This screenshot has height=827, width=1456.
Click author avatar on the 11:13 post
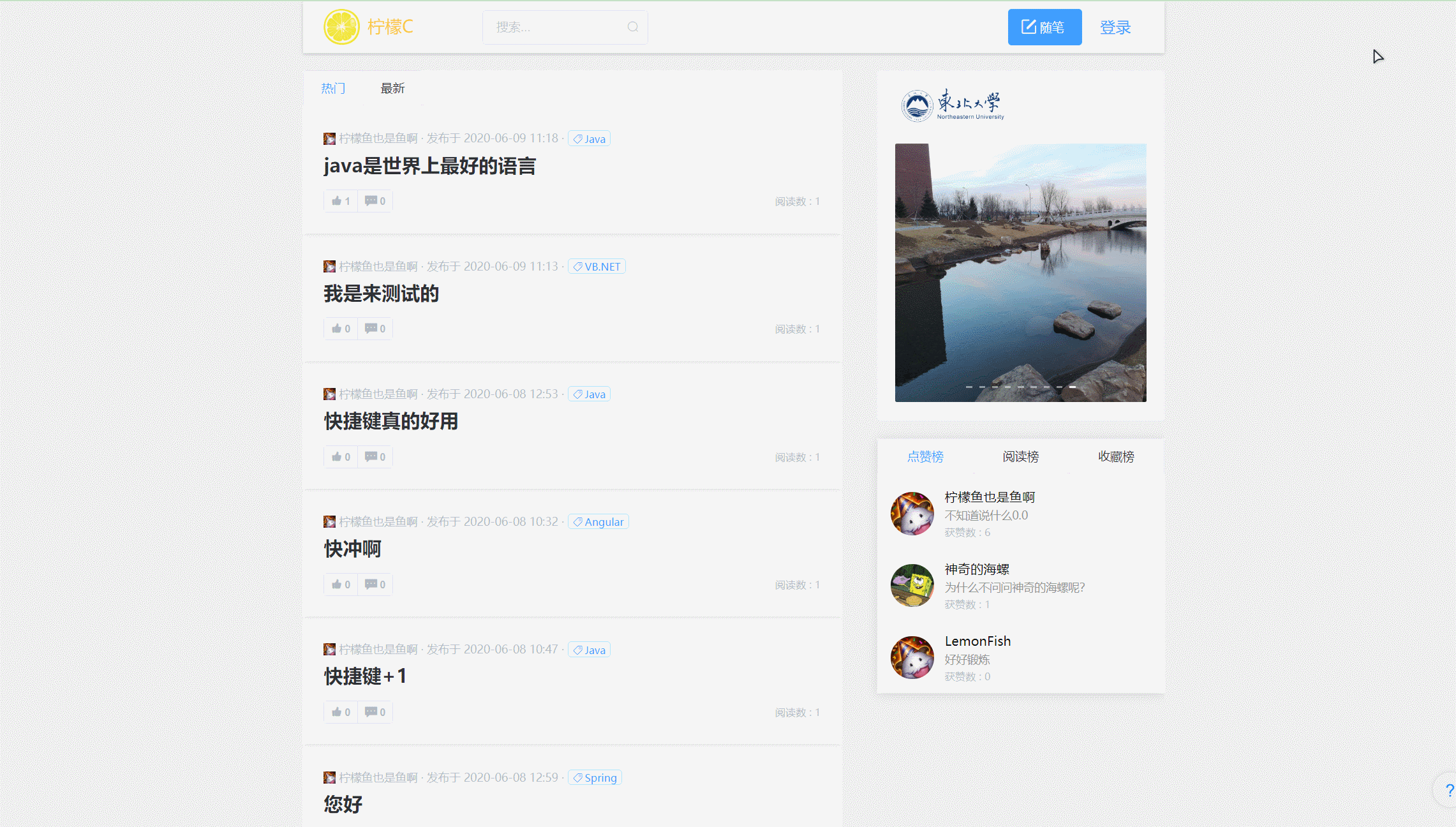tap(329, 266)
